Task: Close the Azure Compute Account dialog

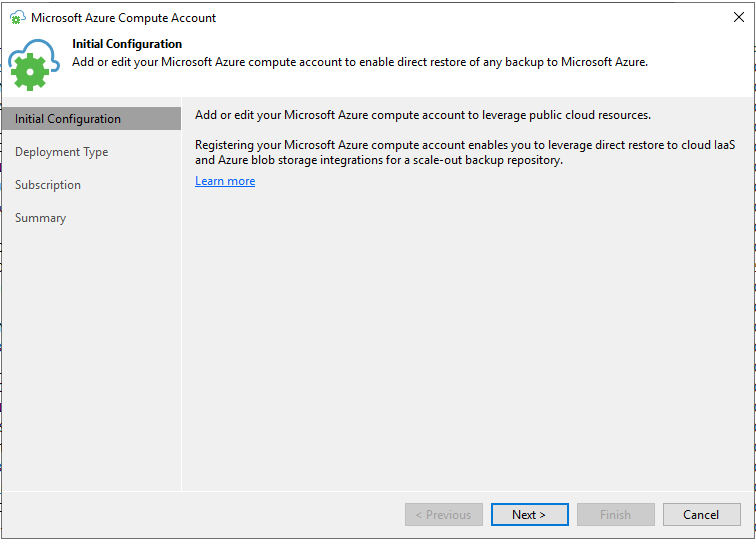Action: 738,18
